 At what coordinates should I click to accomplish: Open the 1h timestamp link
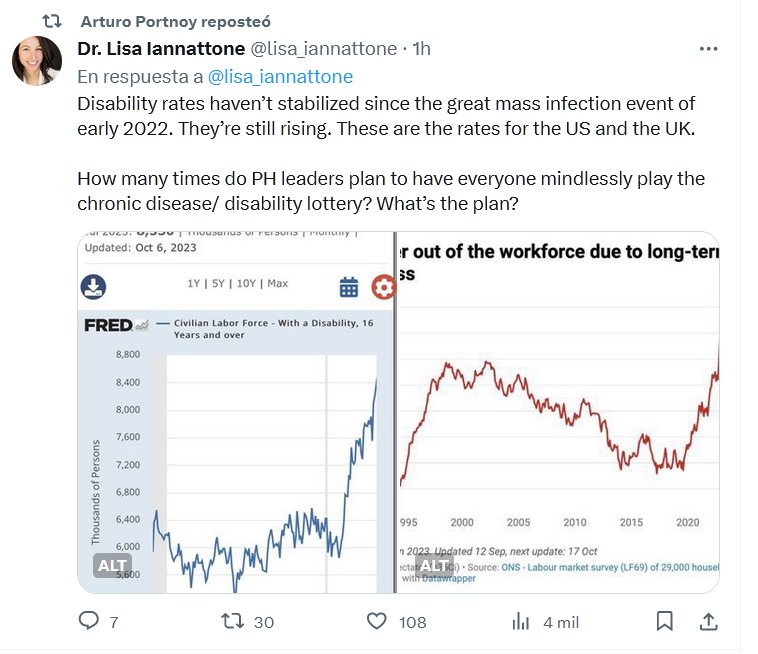coord(421,48)
